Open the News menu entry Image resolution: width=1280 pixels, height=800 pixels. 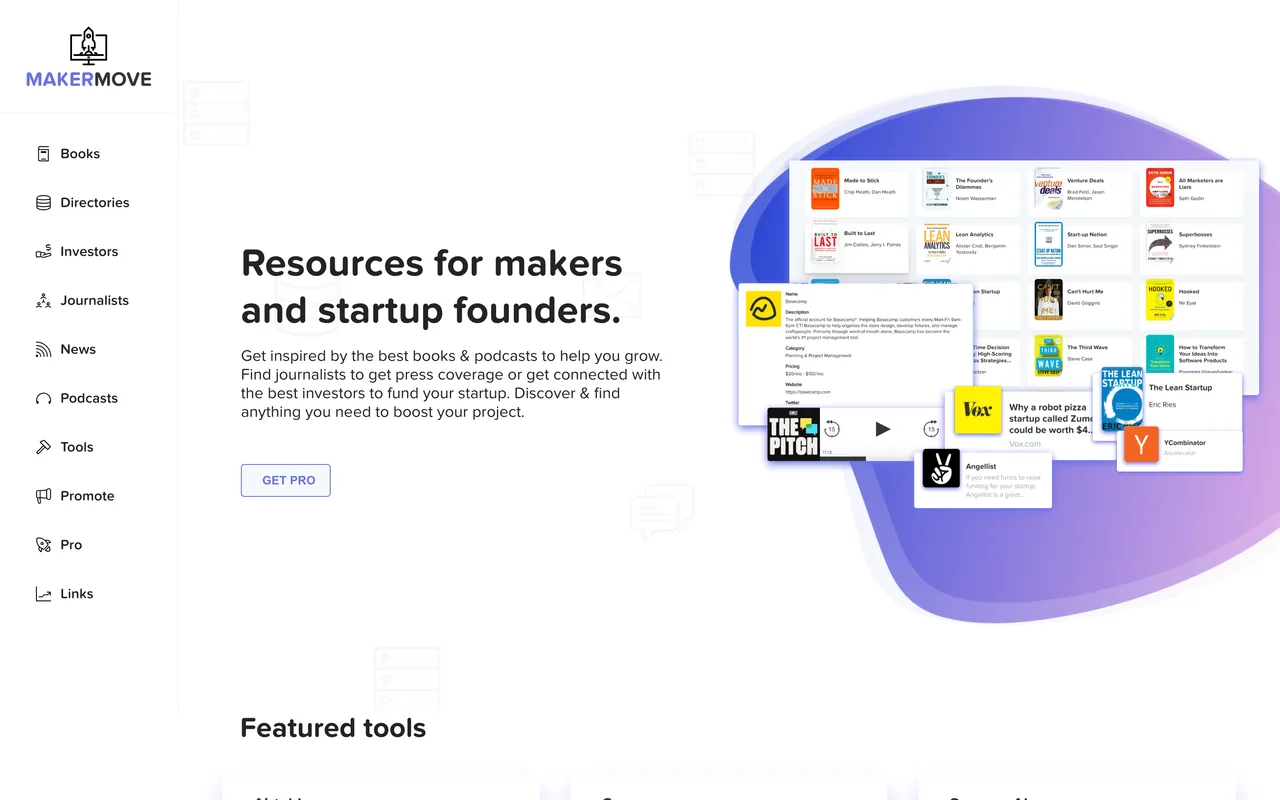click(78, 350)
